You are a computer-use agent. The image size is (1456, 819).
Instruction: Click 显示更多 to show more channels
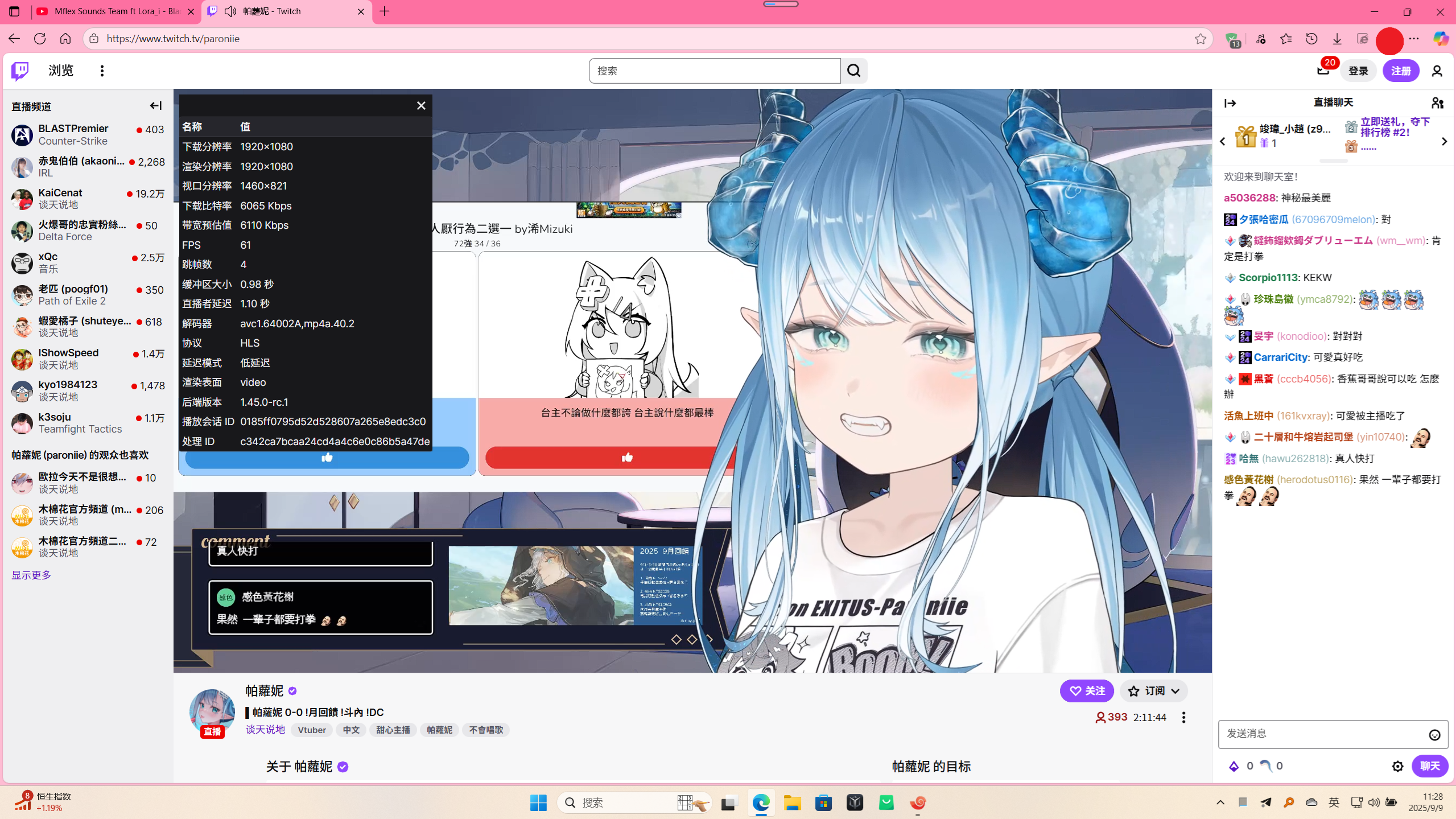pos(31,575)
